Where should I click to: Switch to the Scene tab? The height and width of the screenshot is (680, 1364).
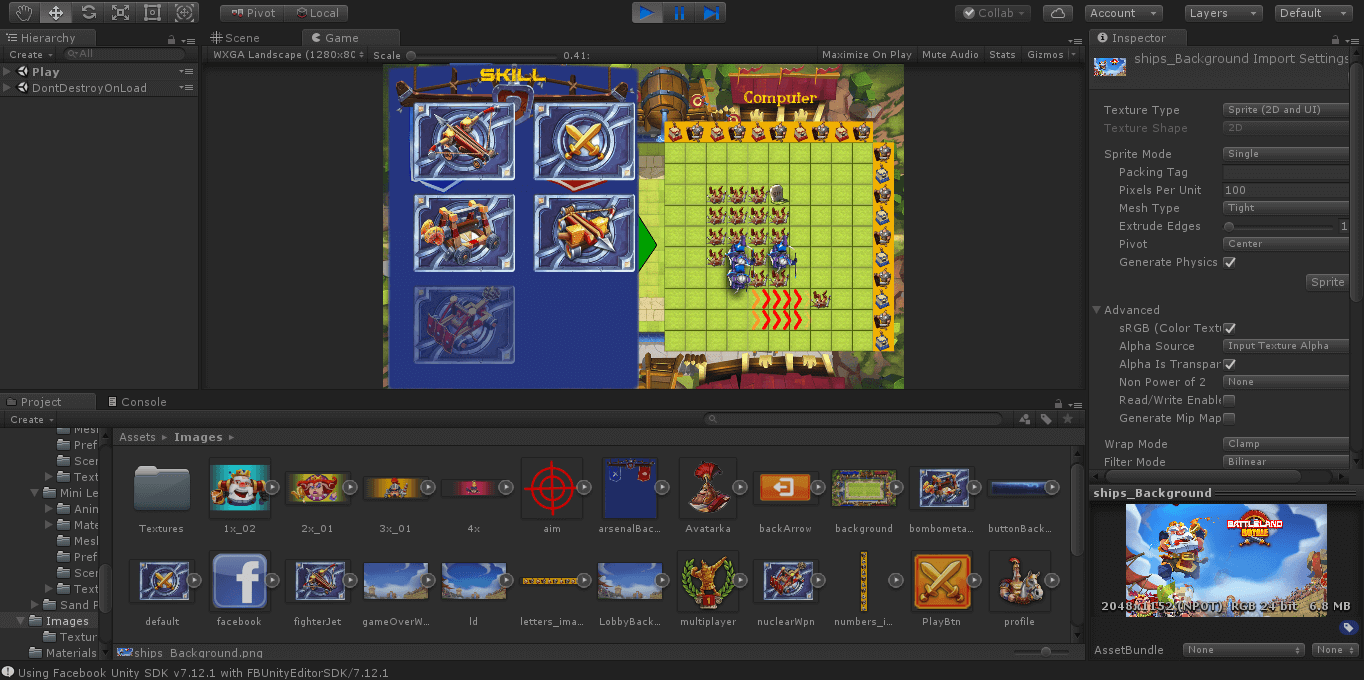[x=236, y=38]
